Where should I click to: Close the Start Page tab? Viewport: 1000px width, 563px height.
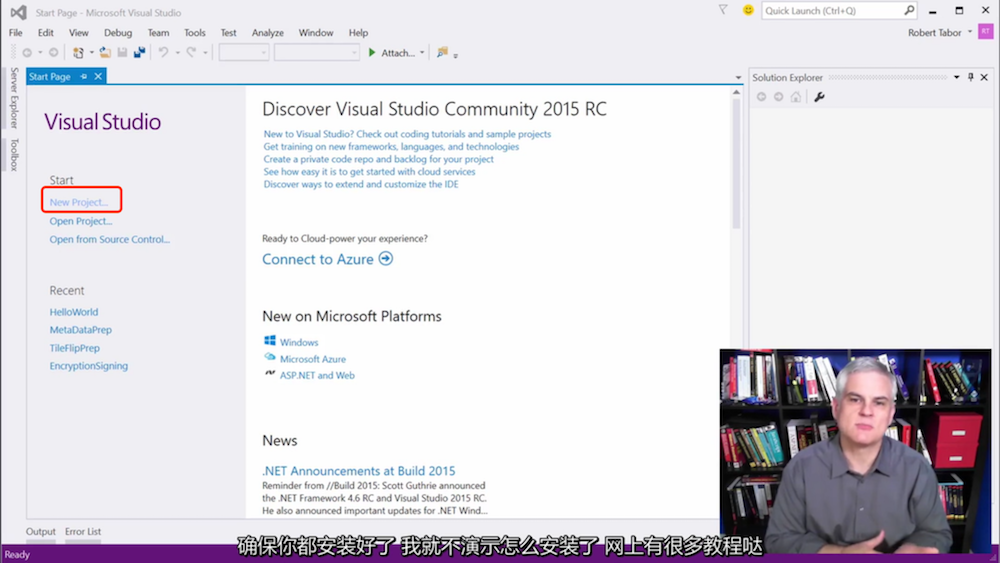(x=98, y=77)
